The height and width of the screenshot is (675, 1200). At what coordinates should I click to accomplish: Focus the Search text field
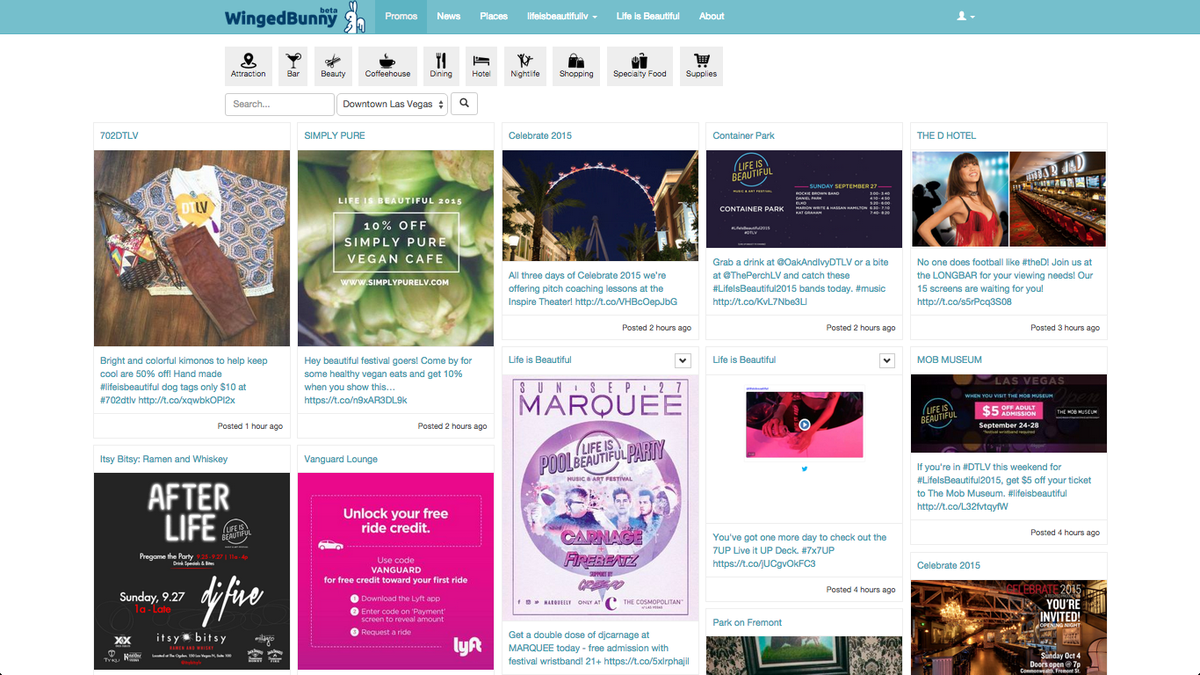279,104
